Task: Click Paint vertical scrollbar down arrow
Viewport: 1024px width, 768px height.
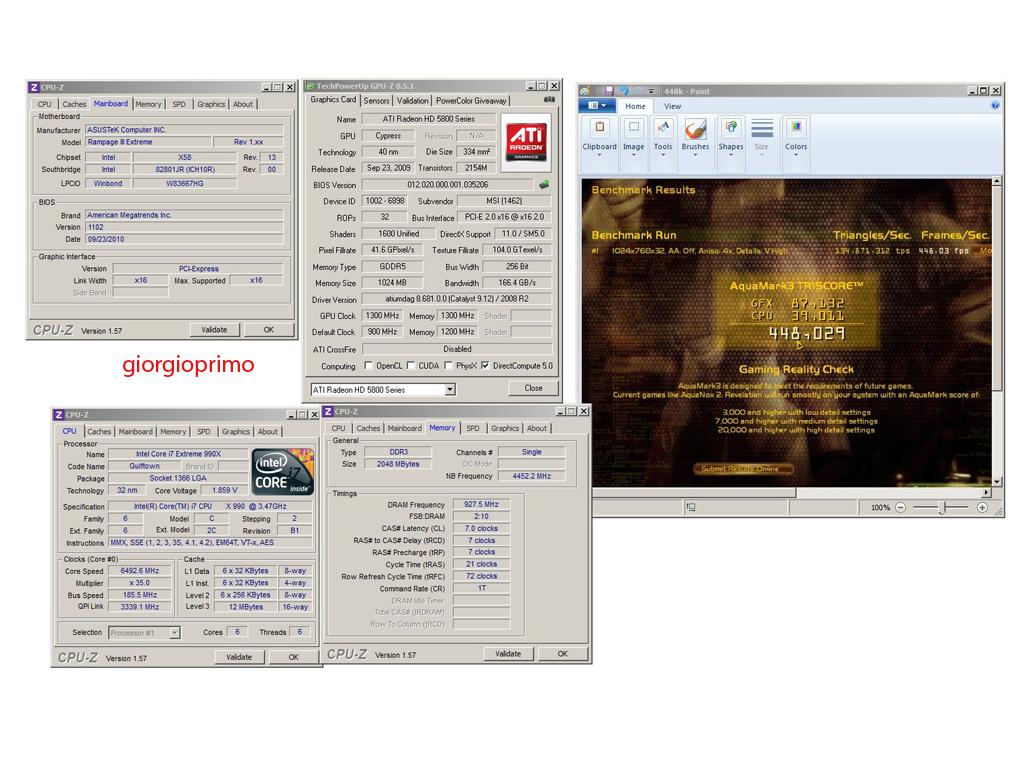Action: point(997,481)
